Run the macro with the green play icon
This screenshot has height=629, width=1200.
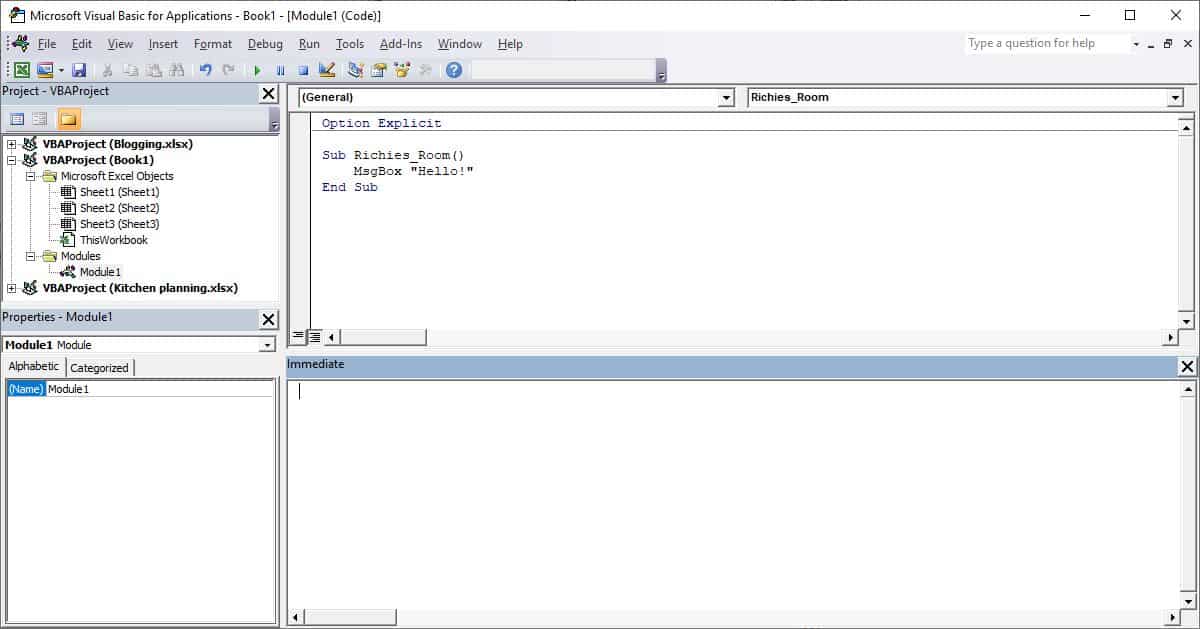[x=257, y=70]
